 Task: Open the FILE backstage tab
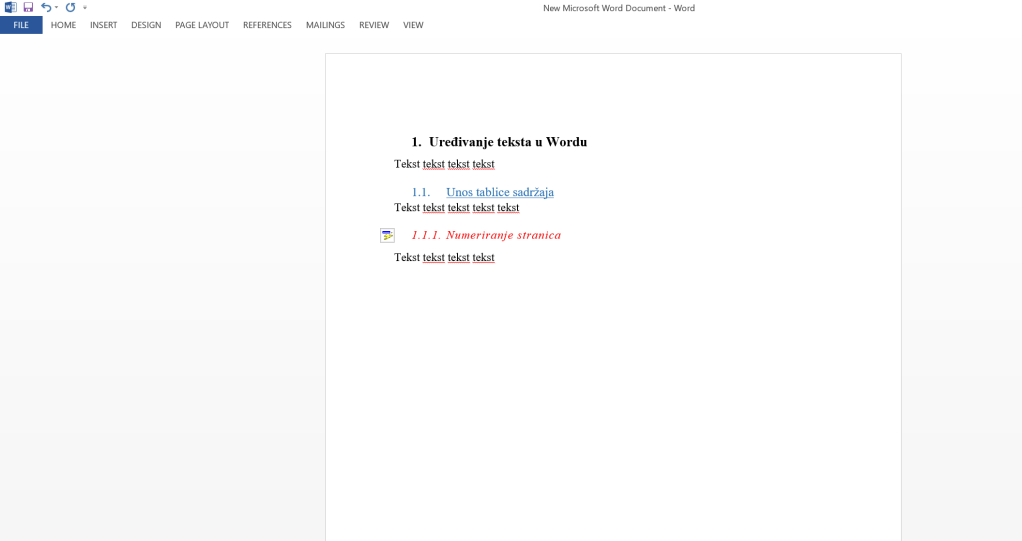tap(21, 25)
